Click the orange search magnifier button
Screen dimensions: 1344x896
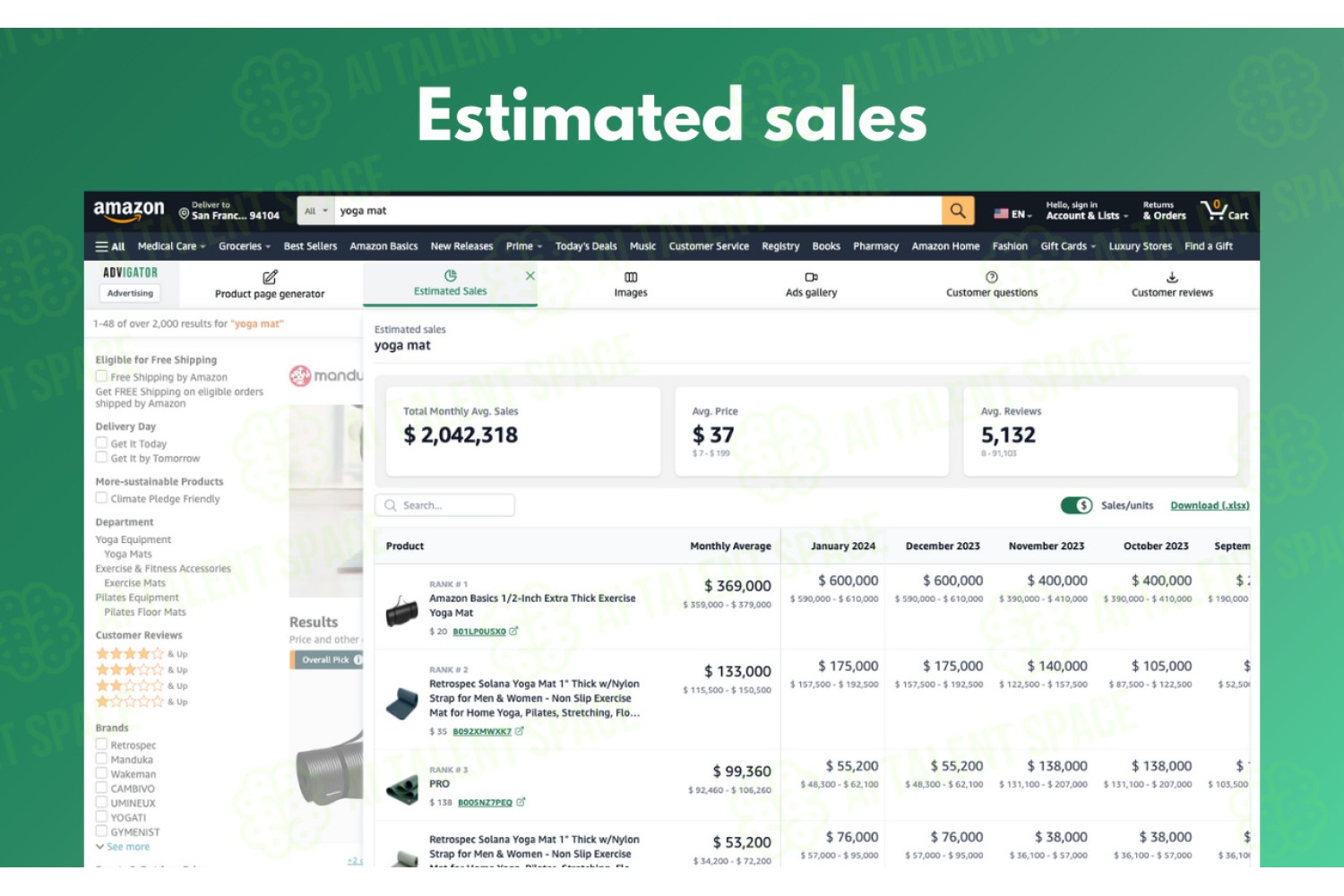(x=958, y=211)
